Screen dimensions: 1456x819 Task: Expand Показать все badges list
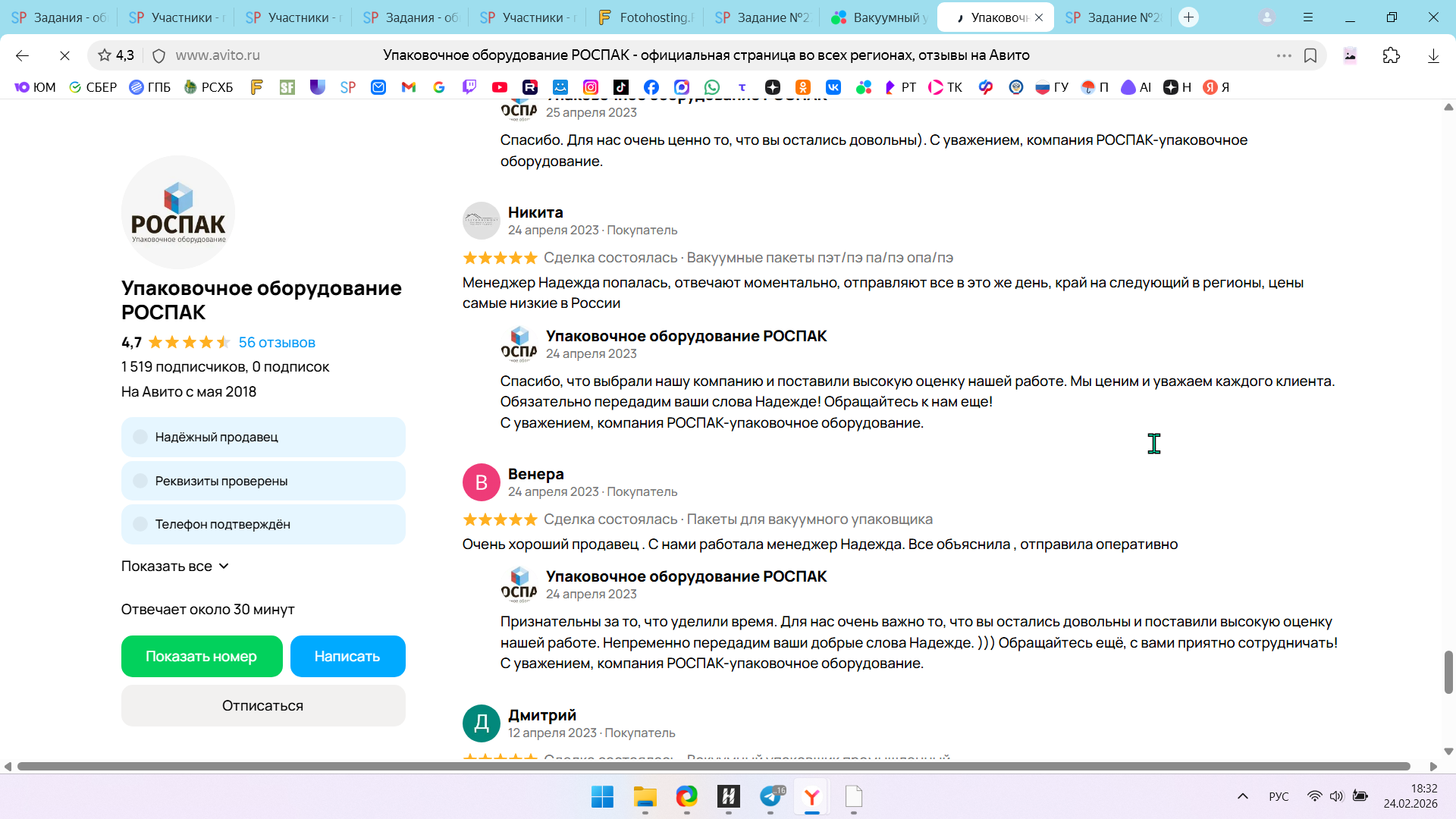175,566
